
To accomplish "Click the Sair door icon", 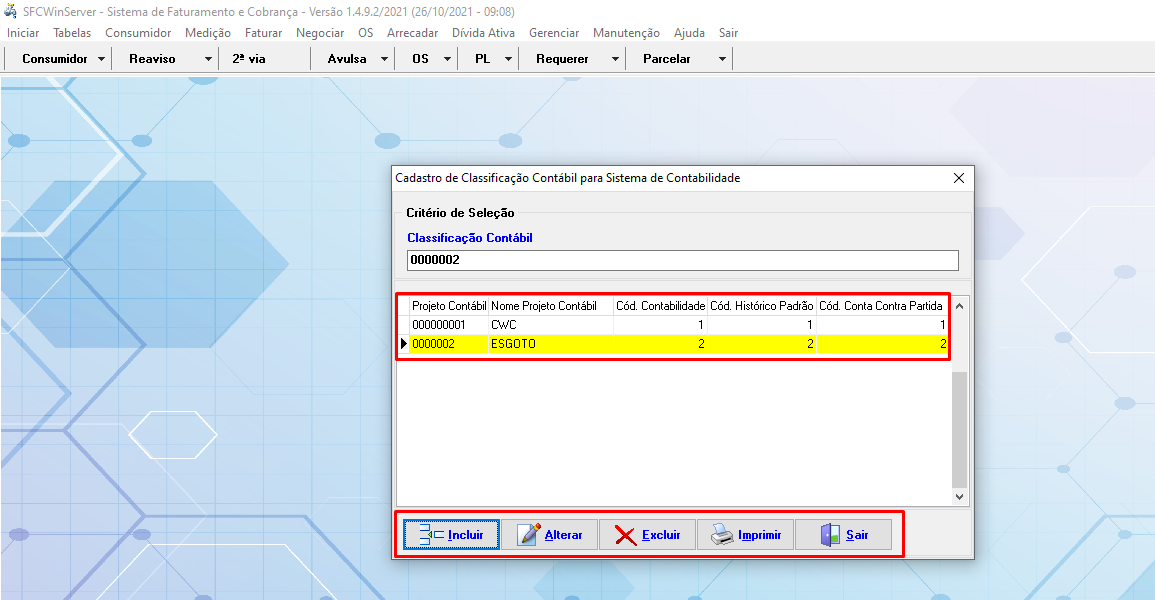I will click(830, 535).
